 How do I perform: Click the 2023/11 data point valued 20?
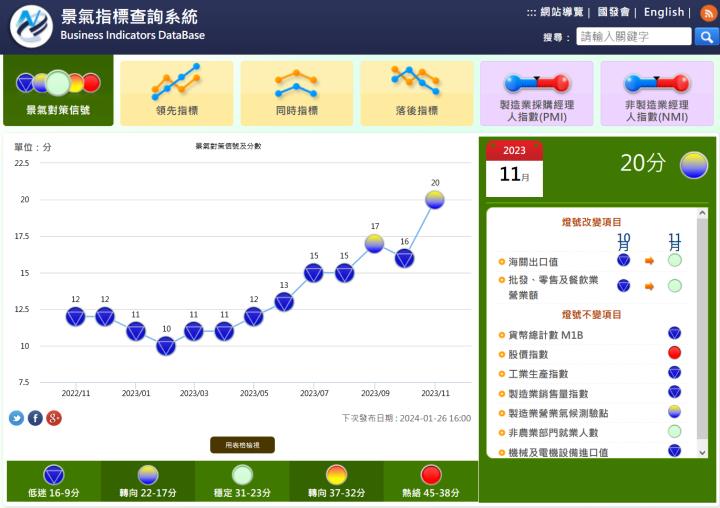pyautogui.click(x=434, y=200)
